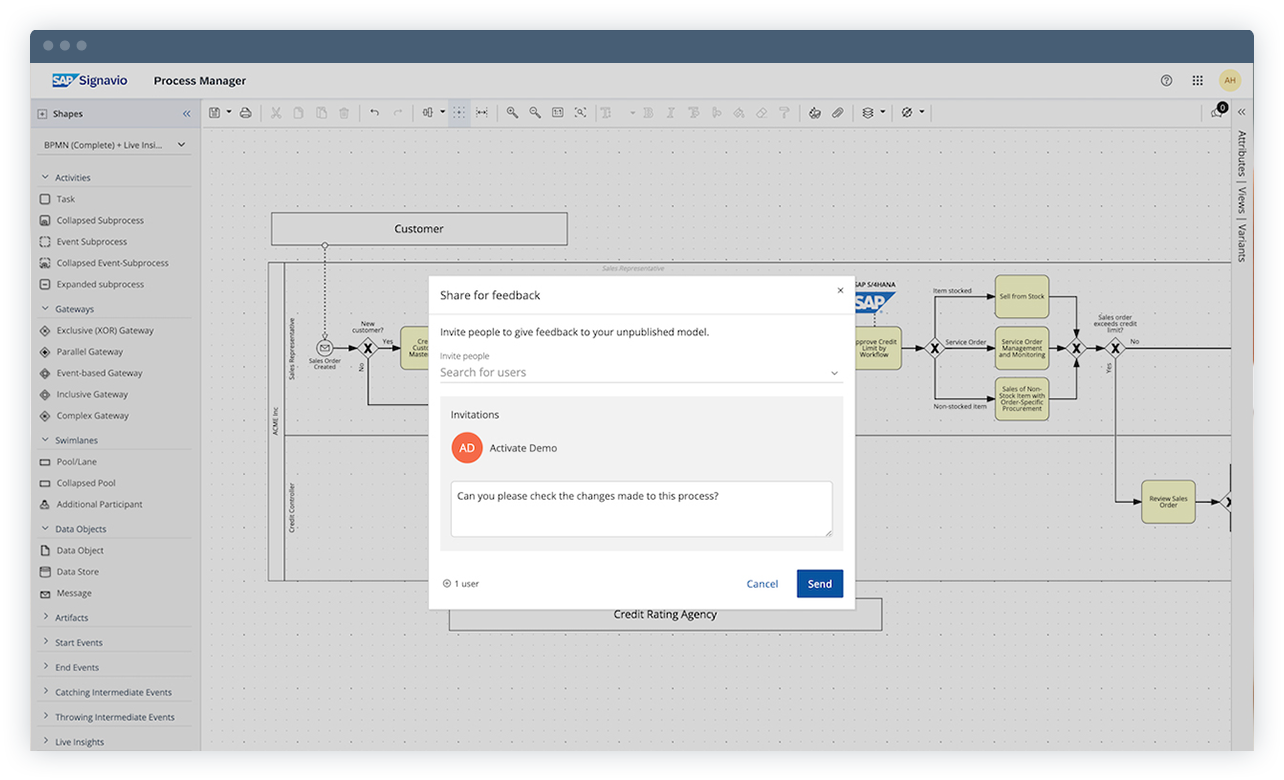Select the Print icon in the toolbar
The height and width of the screenshot is (780, 1284).
tap(245, 112)
